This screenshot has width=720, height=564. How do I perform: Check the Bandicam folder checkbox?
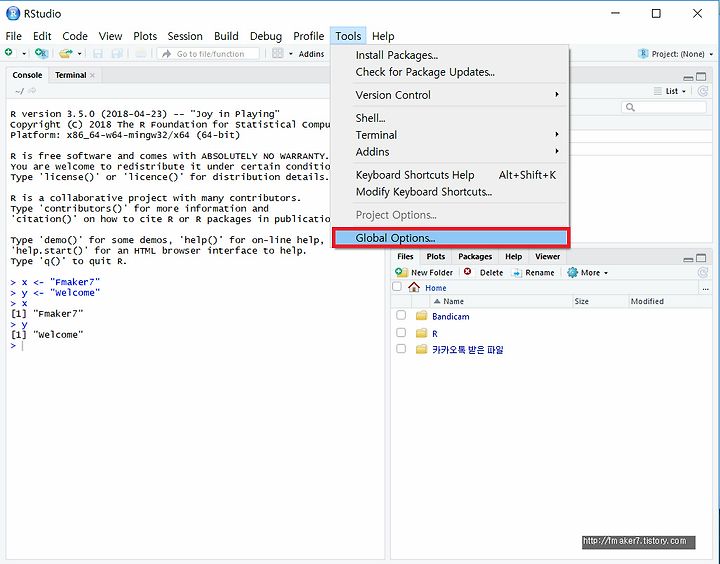click(x=401, y=315)
